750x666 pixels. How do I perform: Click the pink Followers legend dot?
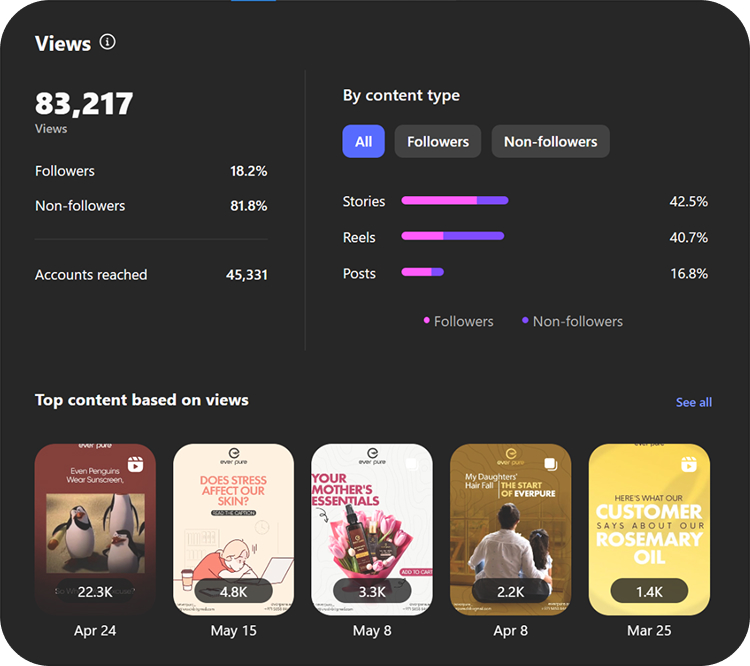point(427,321)
